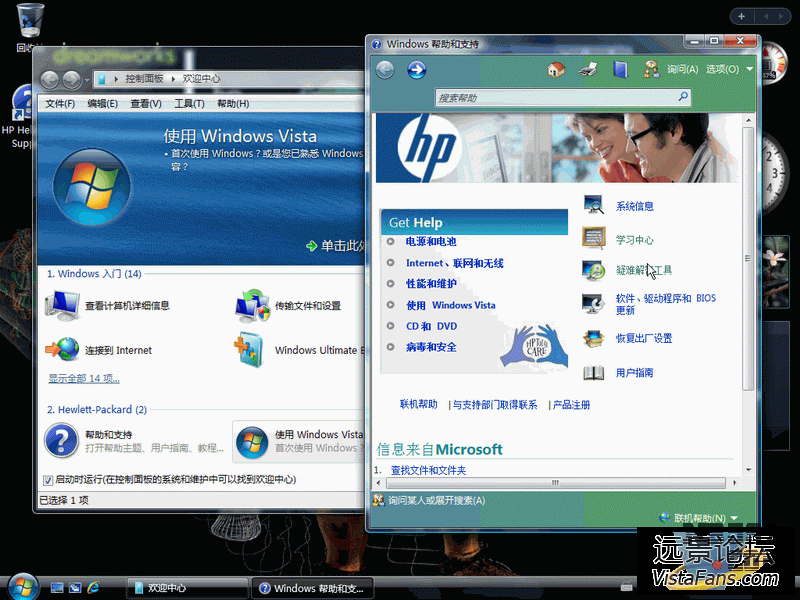Click the printer icon in Help toolbar
The width and height of the screenshot is (800, 600).
[589, 69]
